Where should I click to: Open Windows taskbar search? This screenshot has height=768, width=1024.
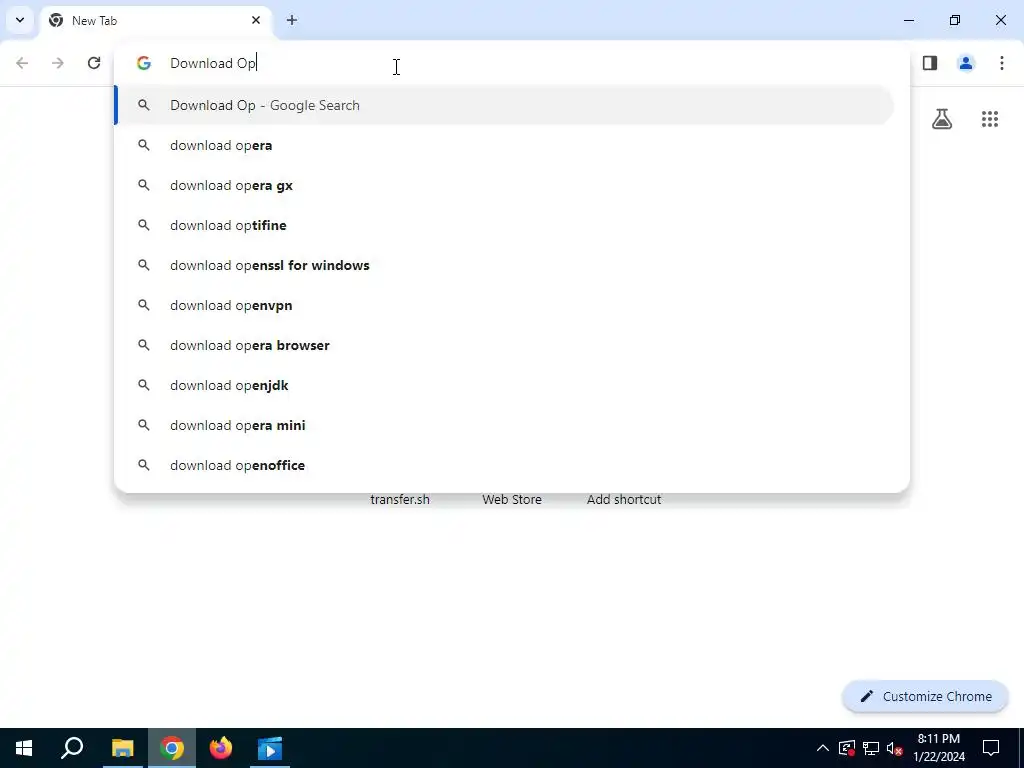pos(72,748)
